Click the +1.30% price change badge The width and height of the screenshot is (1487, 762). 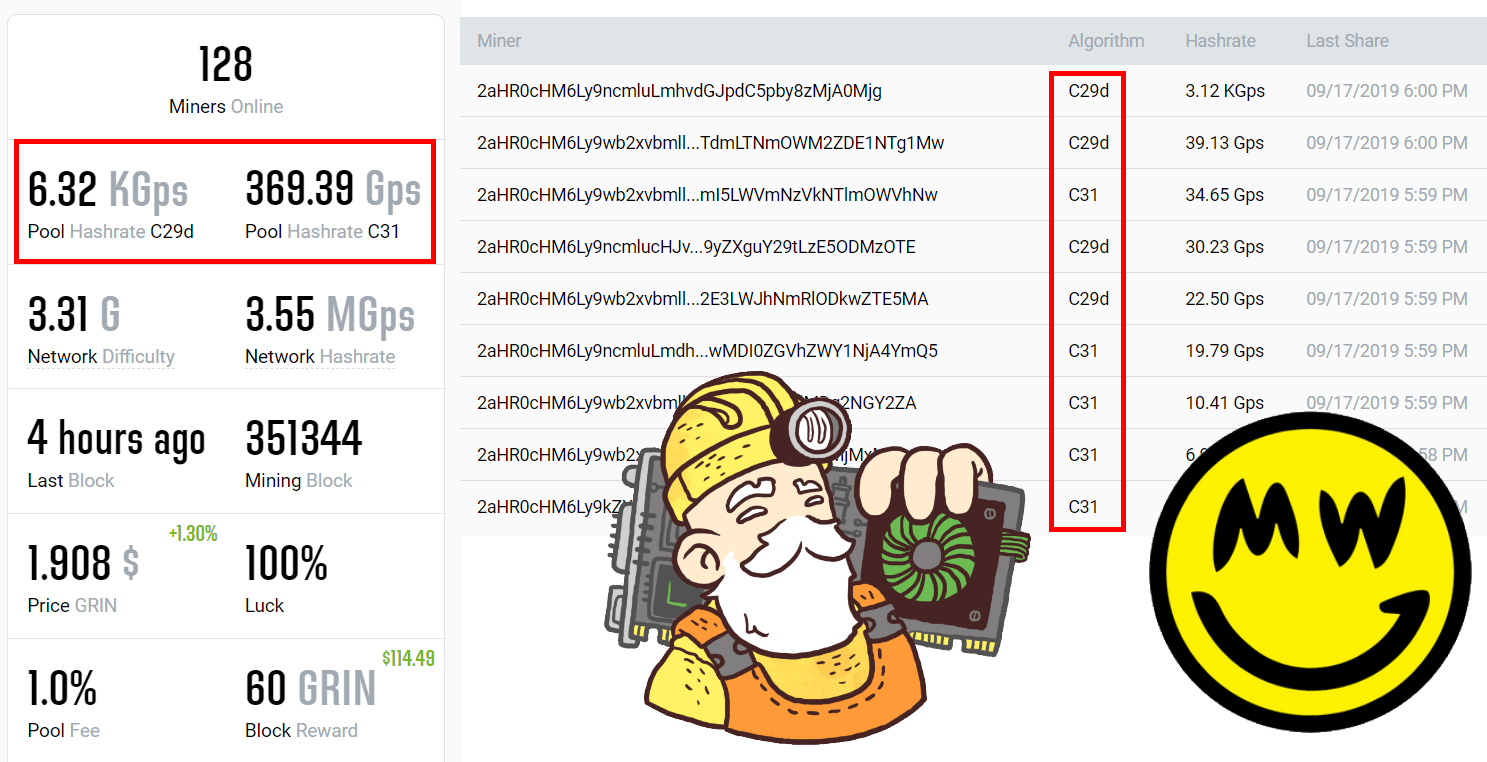193,534
